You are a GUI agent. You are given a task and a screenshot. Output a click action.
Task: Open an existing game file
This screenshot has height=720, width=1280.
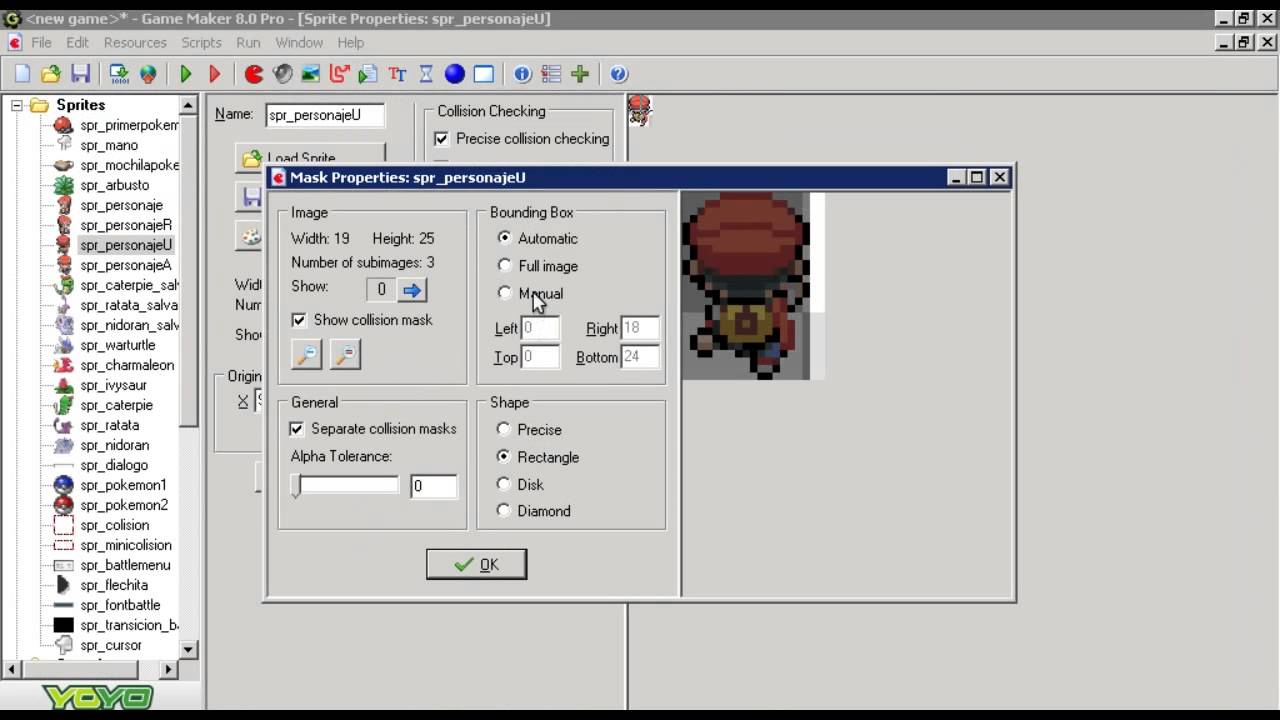click(x=51, y=74)
